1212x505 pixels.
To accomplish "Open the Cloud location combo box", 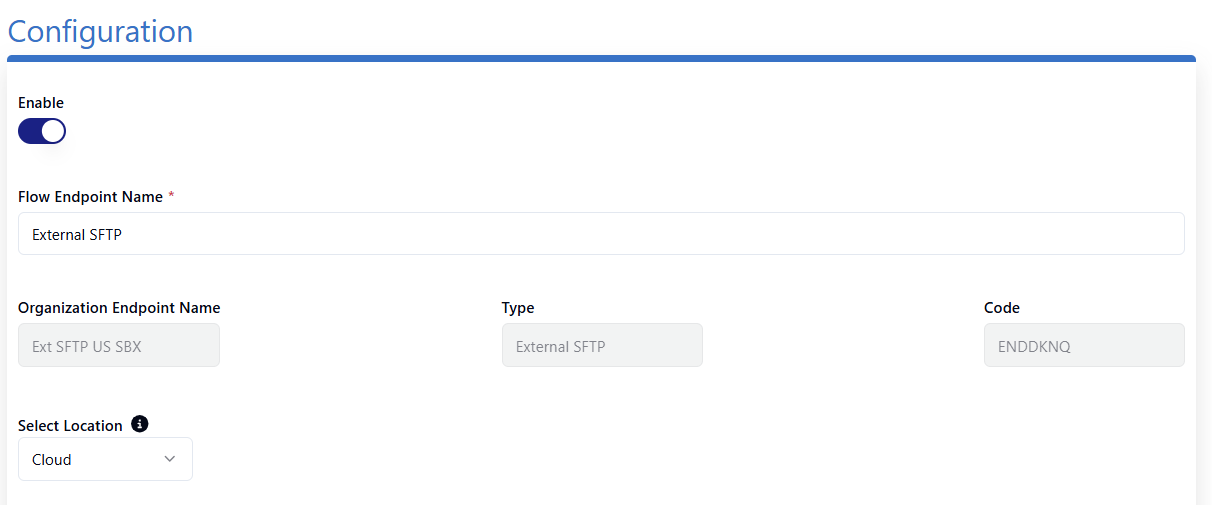I will (105, 459).
